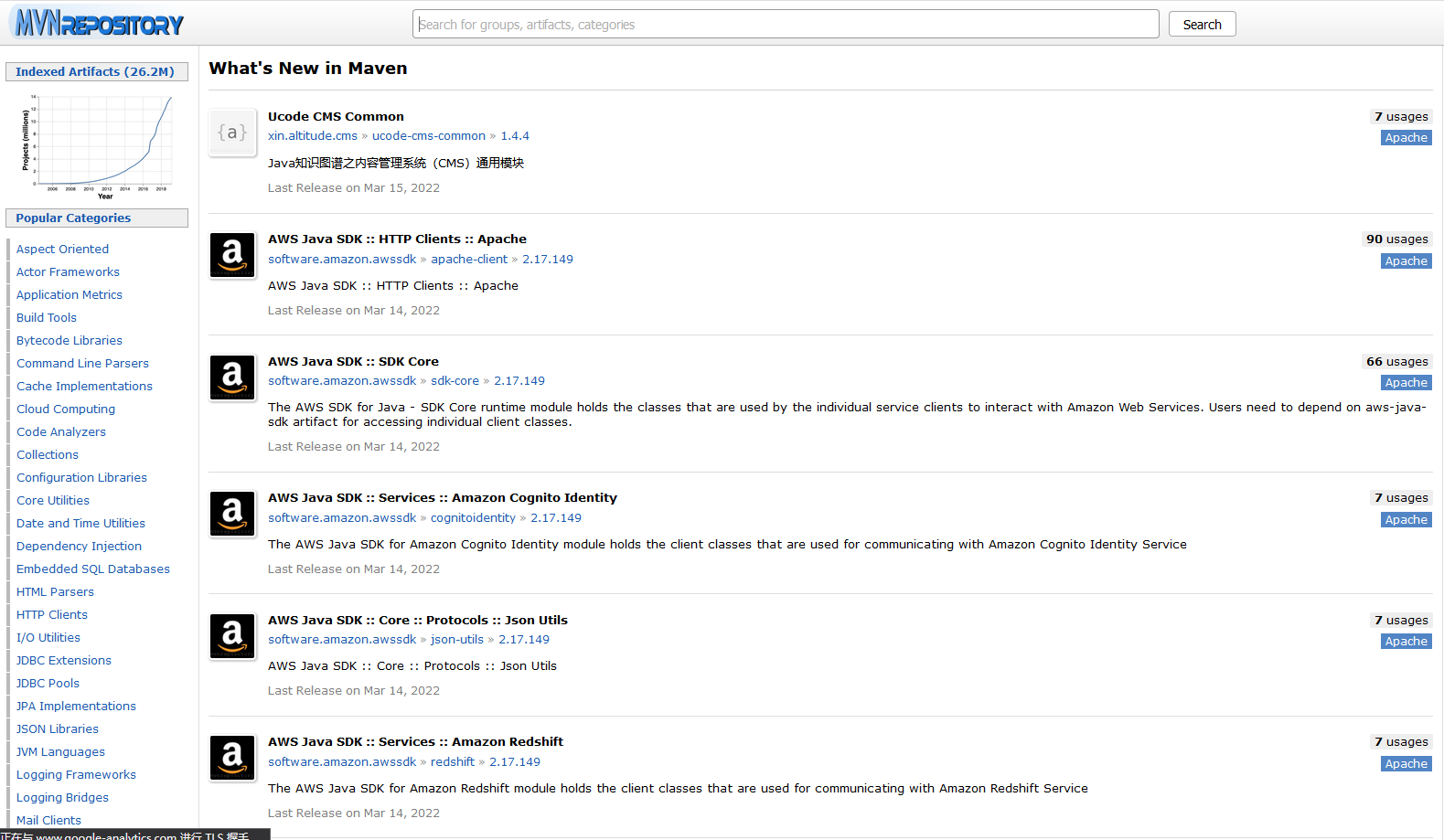
Task: Open the apache-client artifact link
Action: point(469,259)
